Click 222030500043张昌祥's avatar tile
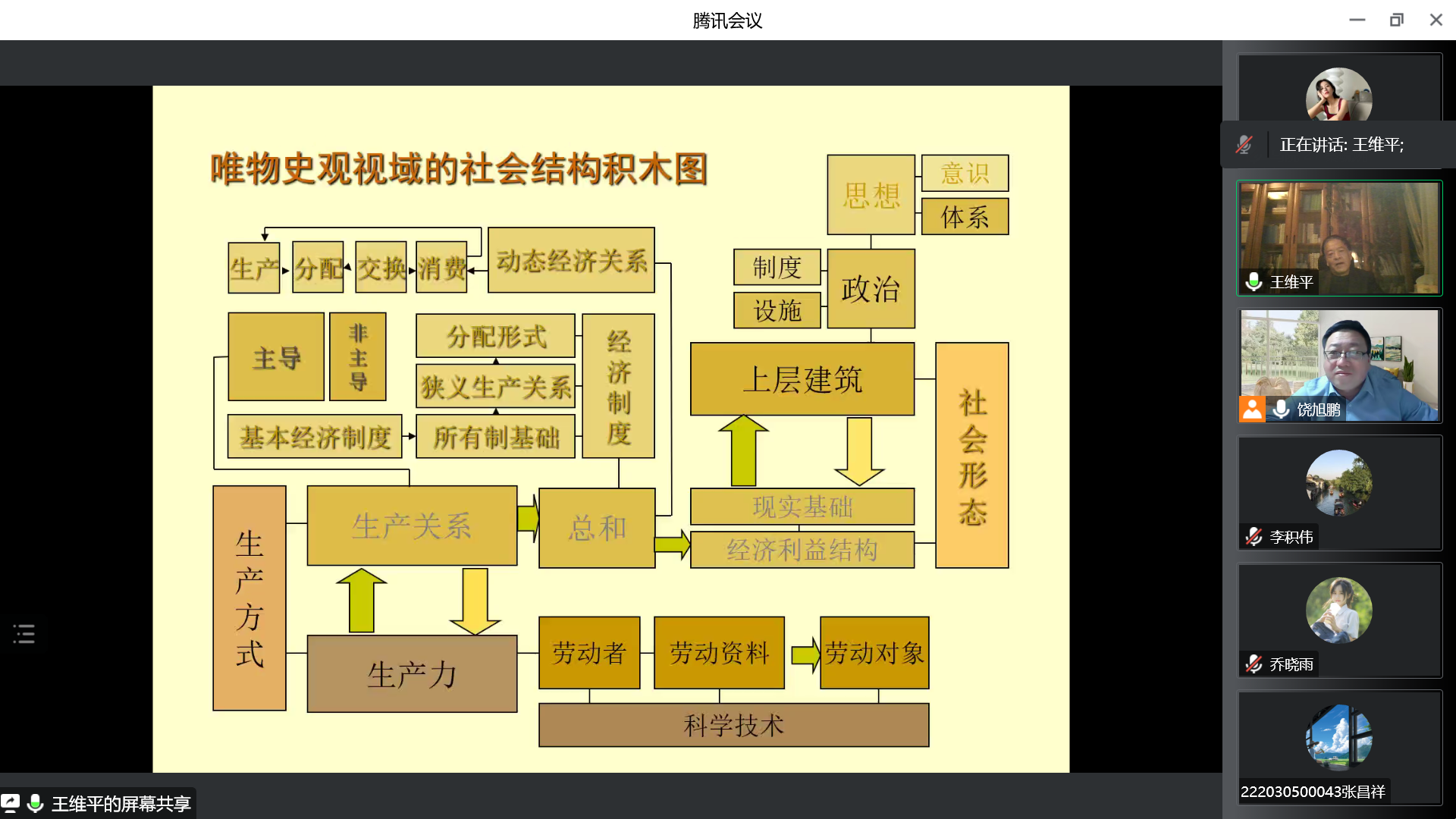This screenshot has height=819, width=1456. point(1338,738)
